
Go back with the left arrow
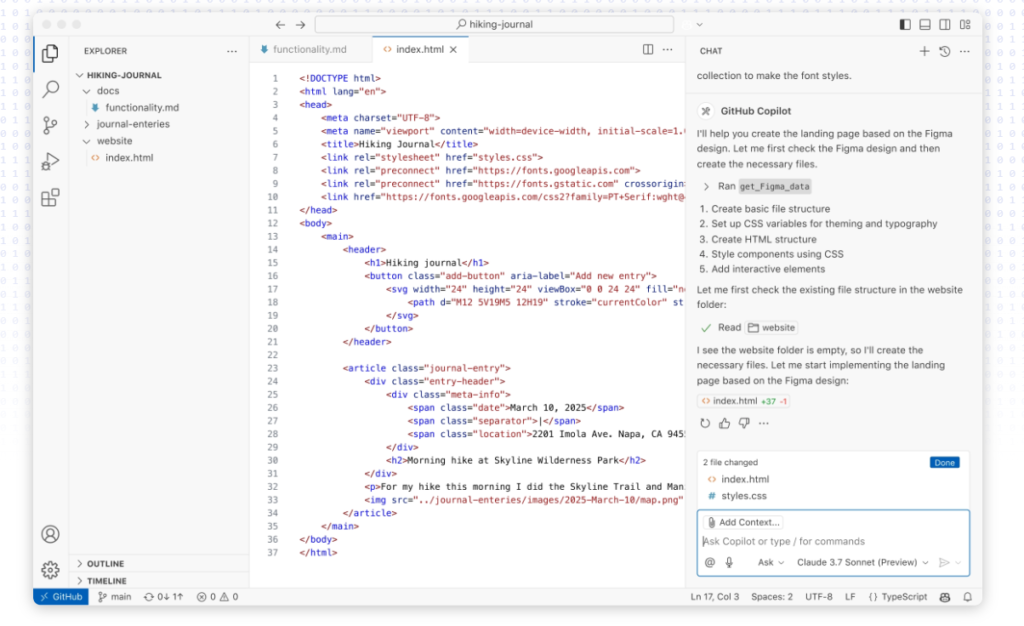(x=280, y=24)
